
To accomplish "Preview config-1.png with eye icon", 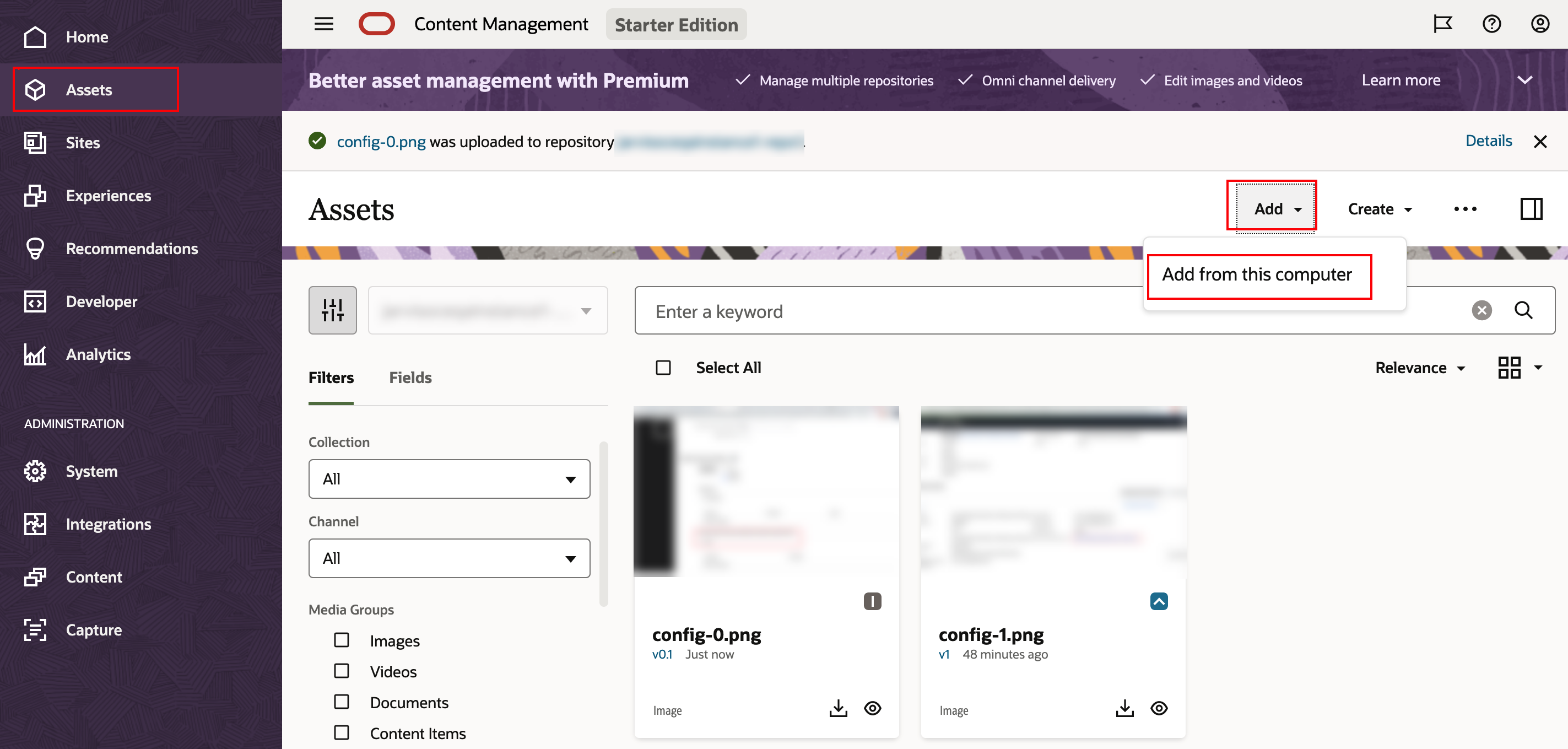I will 1158,708.
